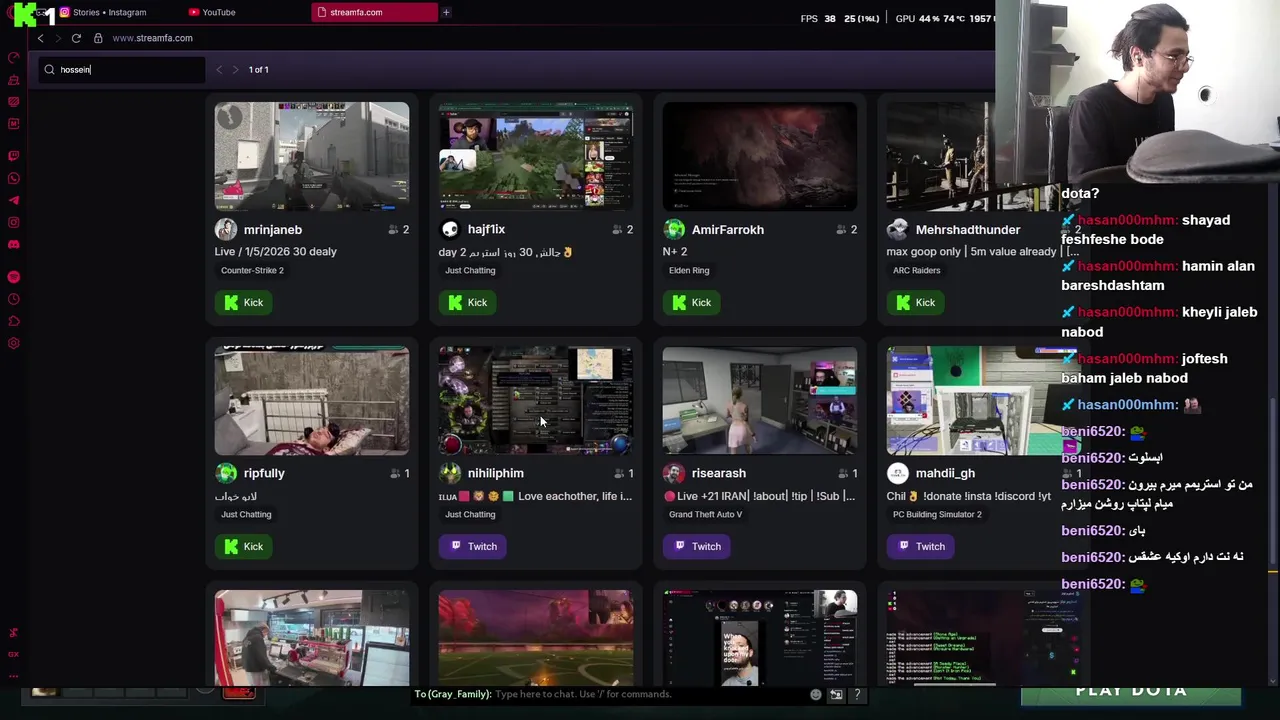Open WhatsApp in the browser sidebar
Image resolution: width=1280 pixels, height=720 pixels.
pyautogui.click(x=14, y=178)
